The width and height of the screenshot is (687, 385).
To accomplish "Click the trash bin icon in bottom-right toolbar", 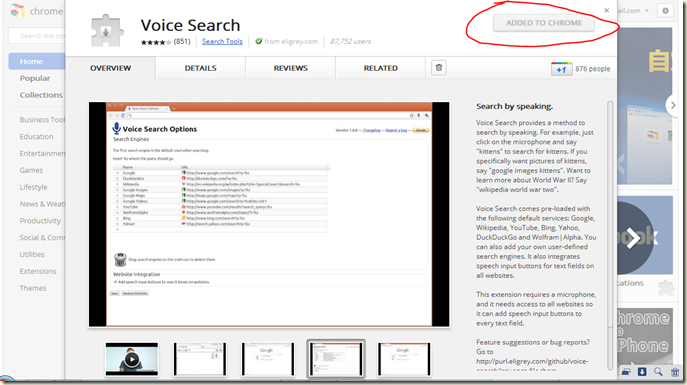I will tap(675, 372).
